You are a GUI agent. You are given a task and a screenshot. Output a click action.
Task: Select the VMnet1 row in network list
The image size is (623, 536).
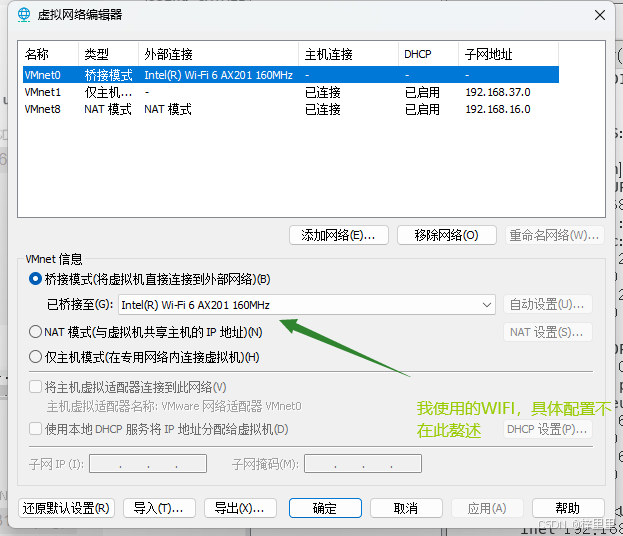[x=290, y=92]
